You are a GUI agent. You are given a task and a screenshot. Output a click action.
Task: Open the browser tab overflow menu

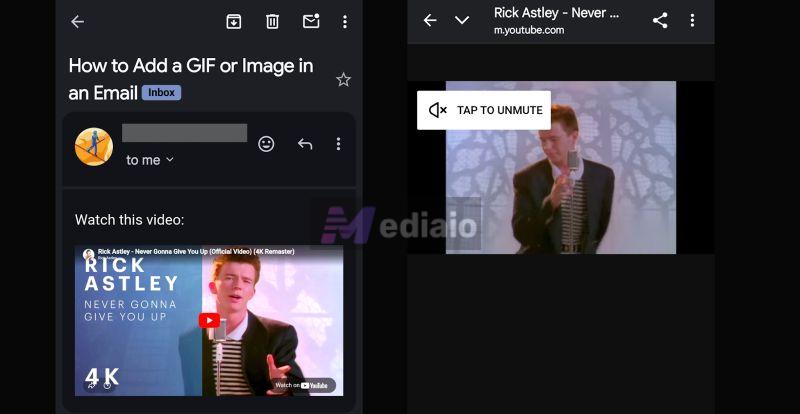click(692, 20)
